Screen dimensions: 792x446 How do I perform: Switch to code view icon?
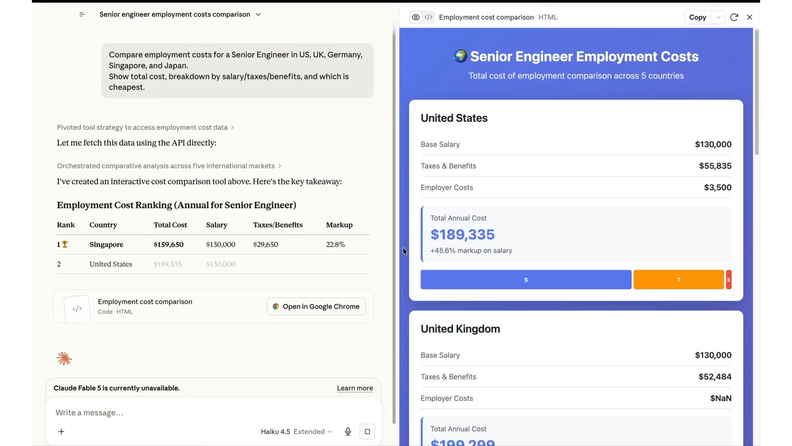[428, 17]
